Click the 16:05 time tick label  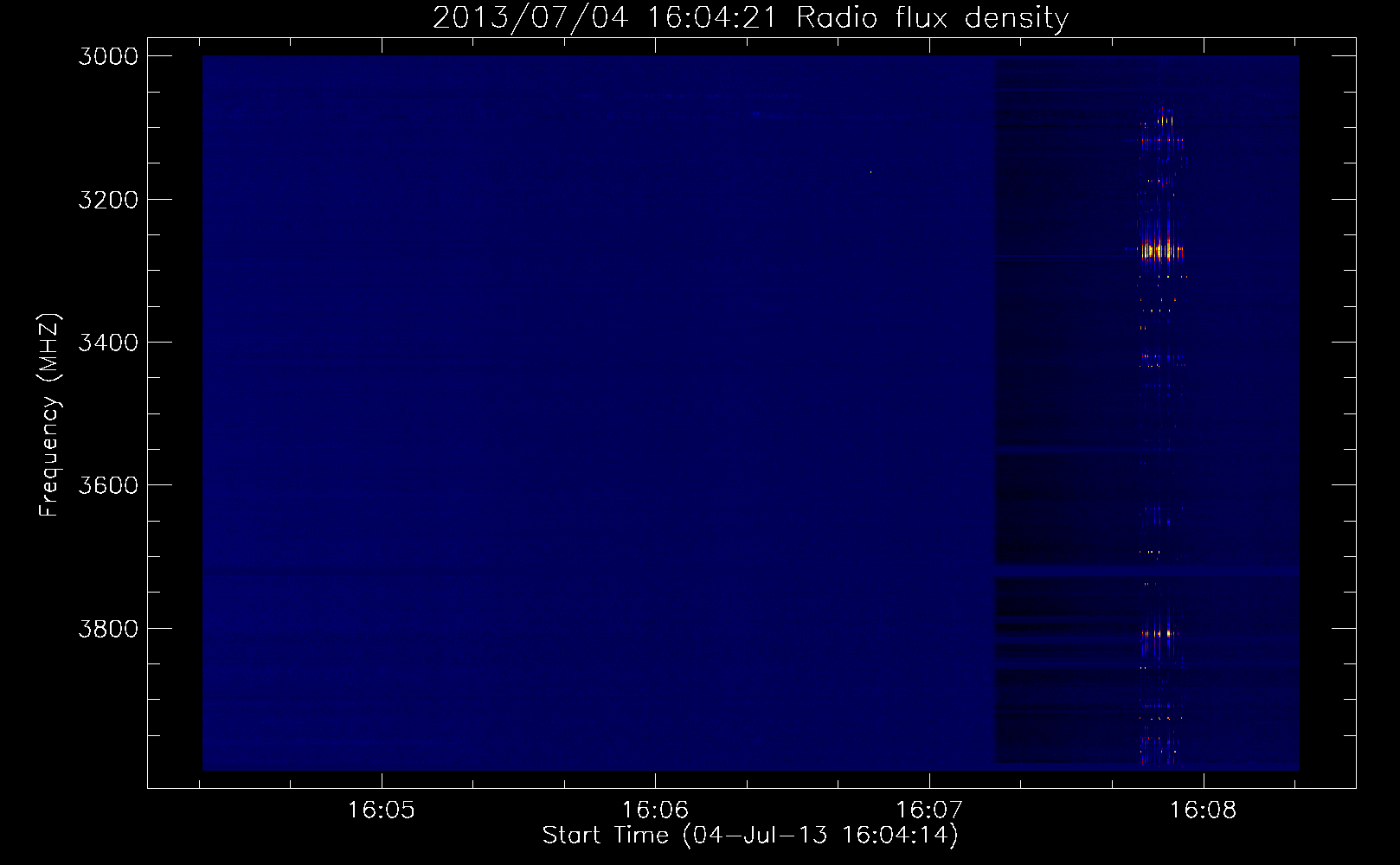[382, 811]
